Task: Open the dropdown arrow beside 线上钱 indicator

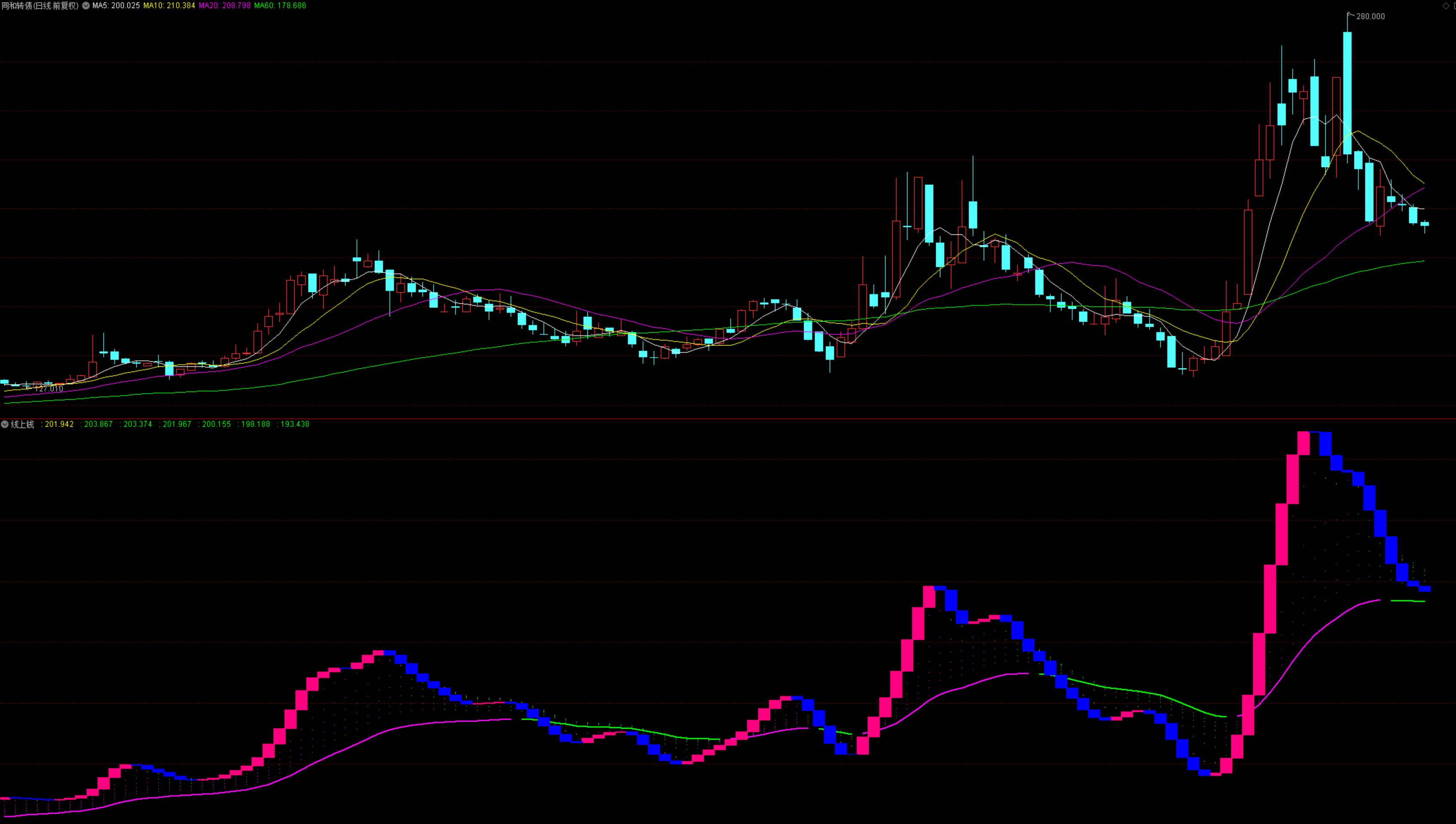Action: coord(5,424)
